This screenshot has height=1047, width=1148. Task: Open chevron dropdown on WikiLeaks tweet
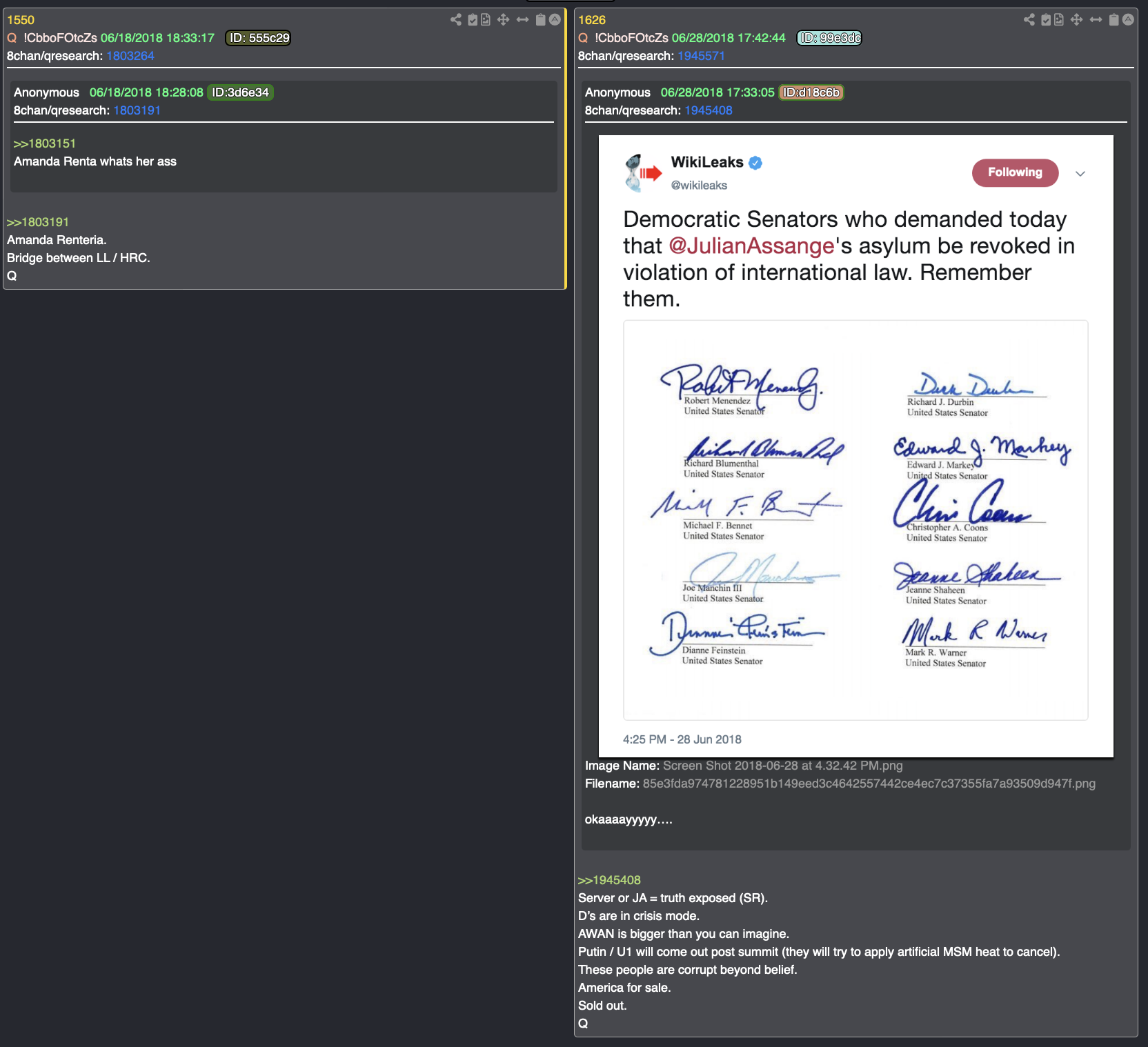point(1080,174)
